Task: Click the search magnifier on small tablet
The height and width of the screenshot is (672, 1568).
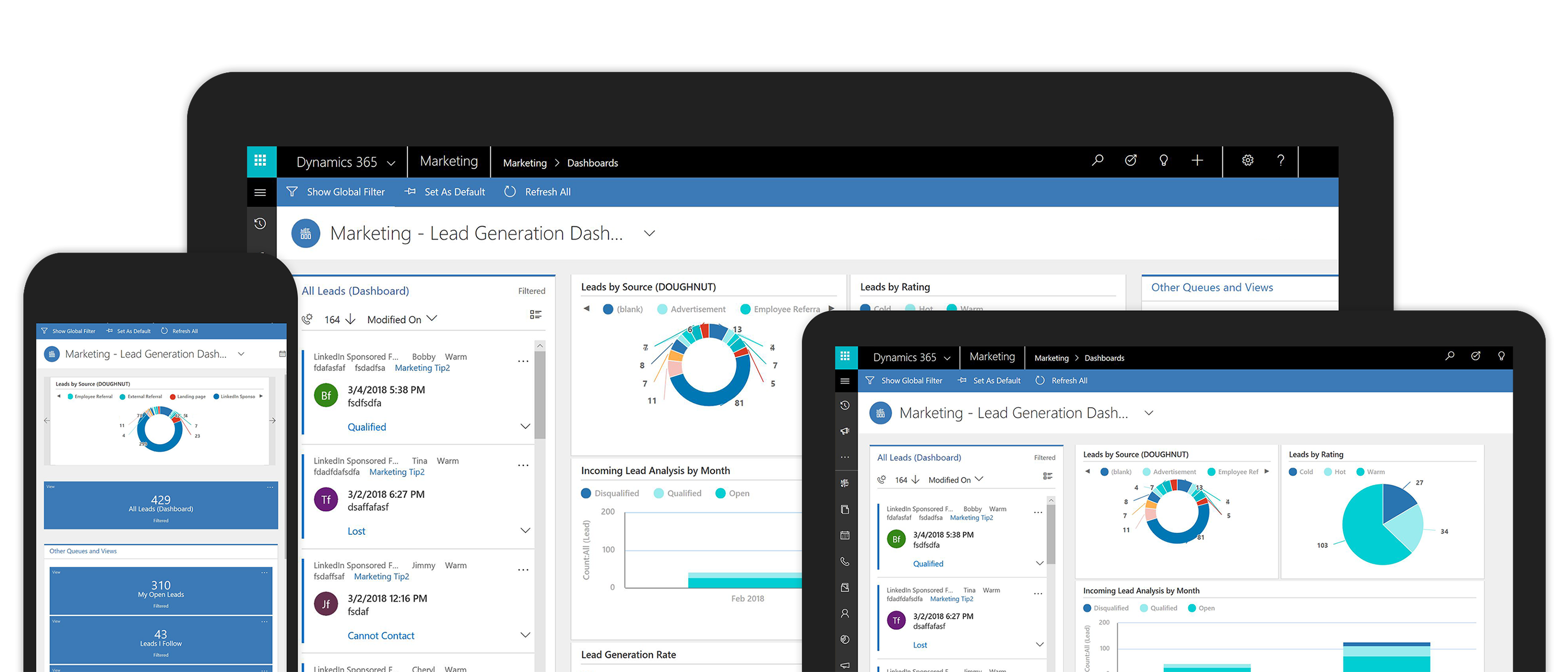Action: (1449, 356)
